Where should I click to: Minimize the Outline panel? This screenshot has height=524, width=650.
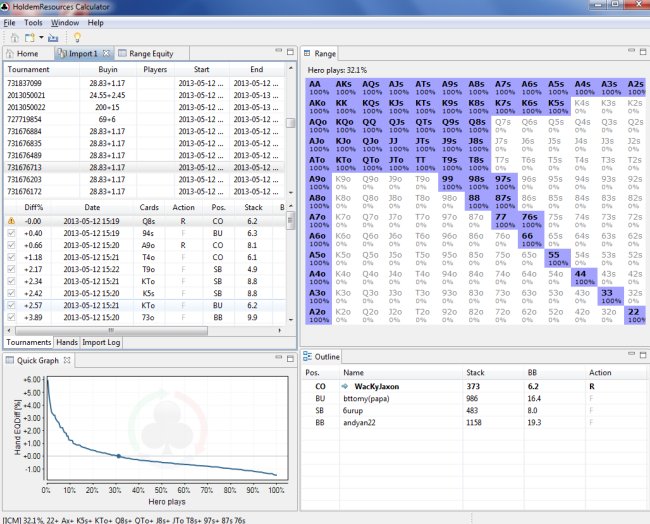point(631,354)
